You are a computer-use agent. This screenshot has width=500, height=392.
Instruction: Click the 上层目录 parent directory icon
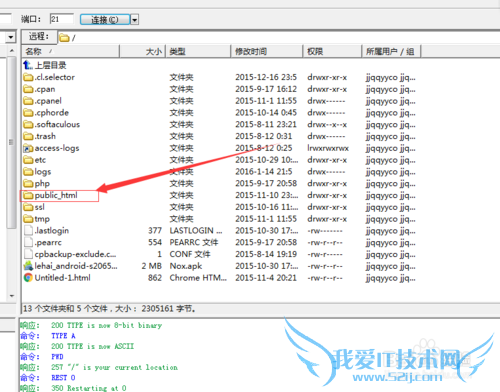pos(28,65)
